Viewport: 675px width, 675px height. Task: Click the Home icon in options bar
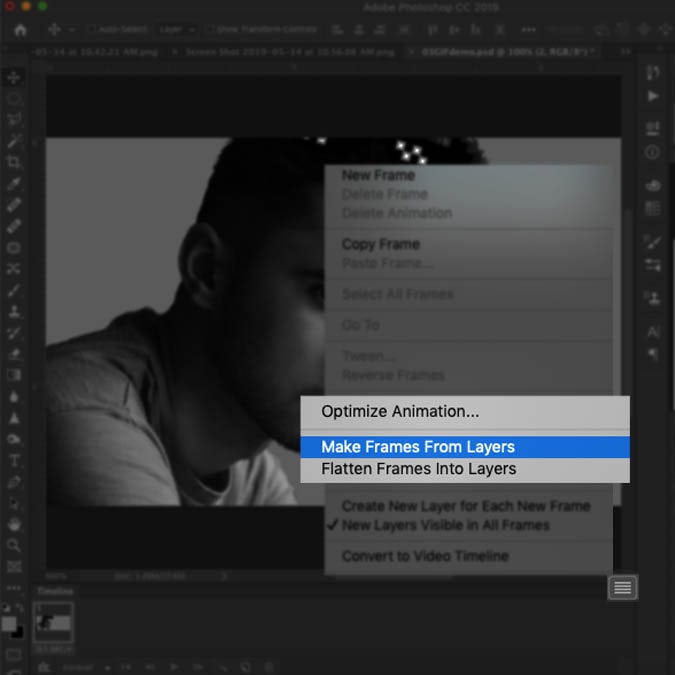19,30
